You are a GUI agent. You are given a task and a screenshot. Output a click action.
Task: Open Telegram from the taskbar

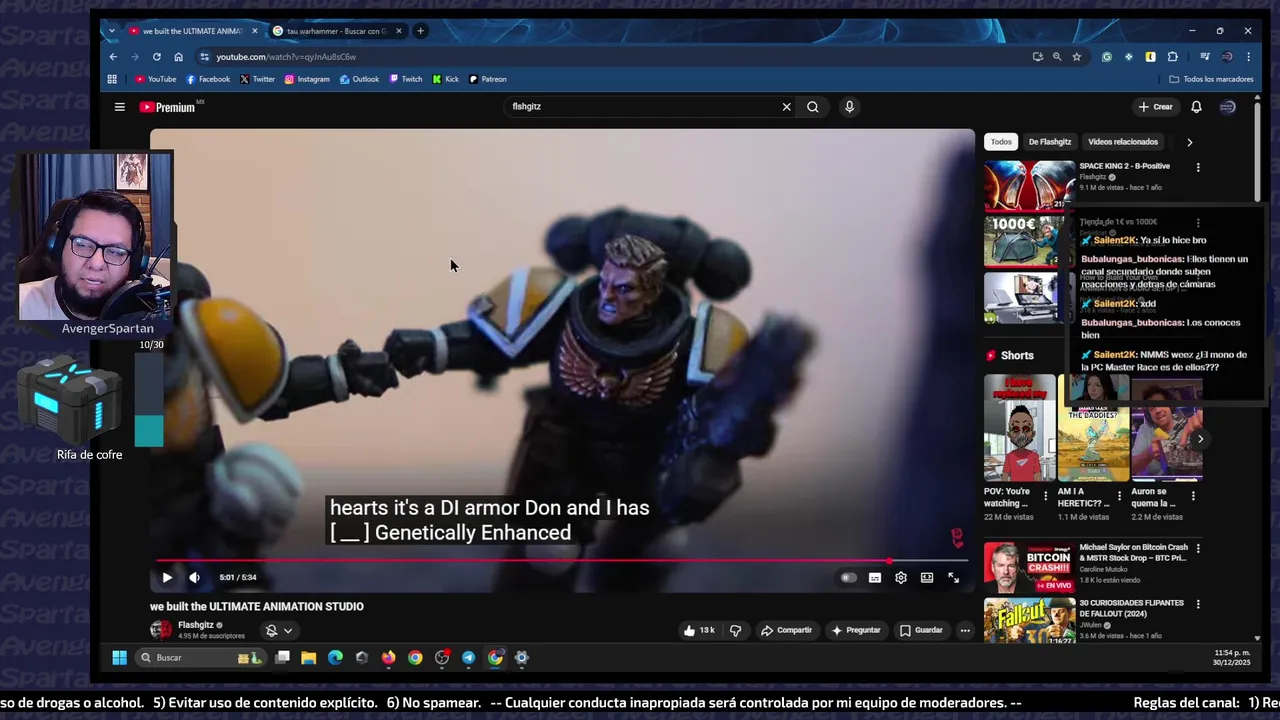(x=468, y=658)
